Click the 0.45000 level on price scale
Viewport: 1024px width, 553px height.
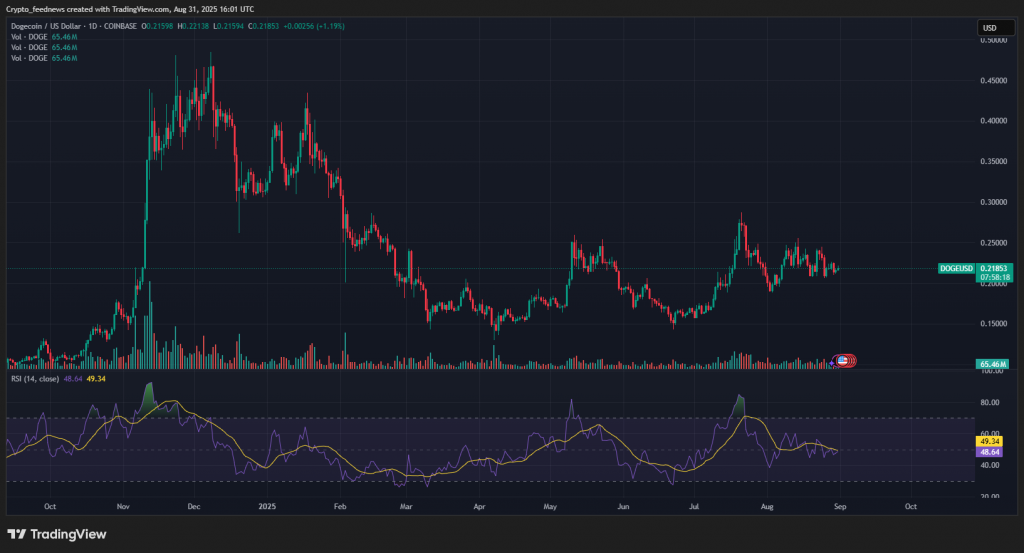point(991,82)
